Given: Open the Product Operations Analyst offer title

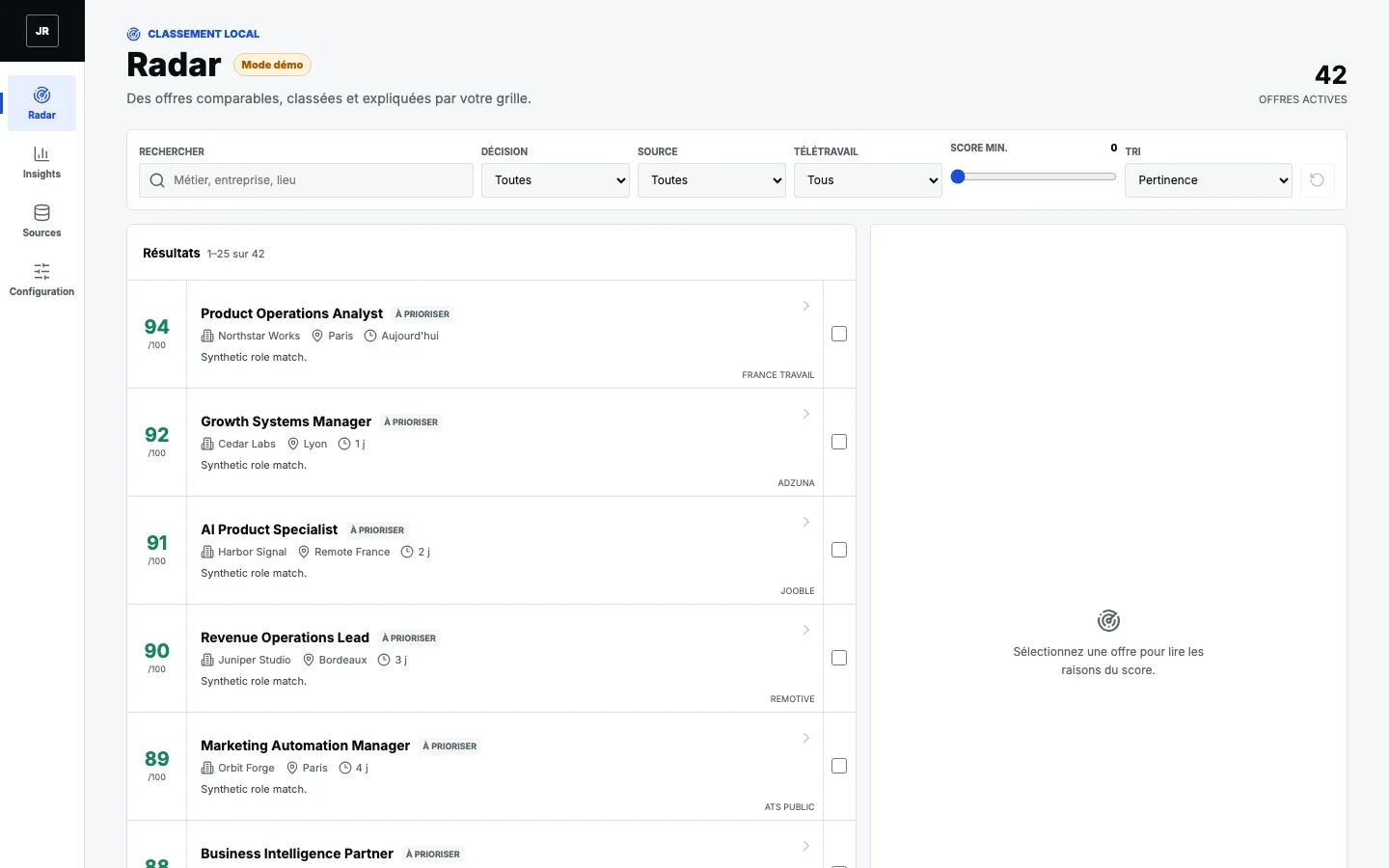Looking at the screenshot, I should (291, 313).
